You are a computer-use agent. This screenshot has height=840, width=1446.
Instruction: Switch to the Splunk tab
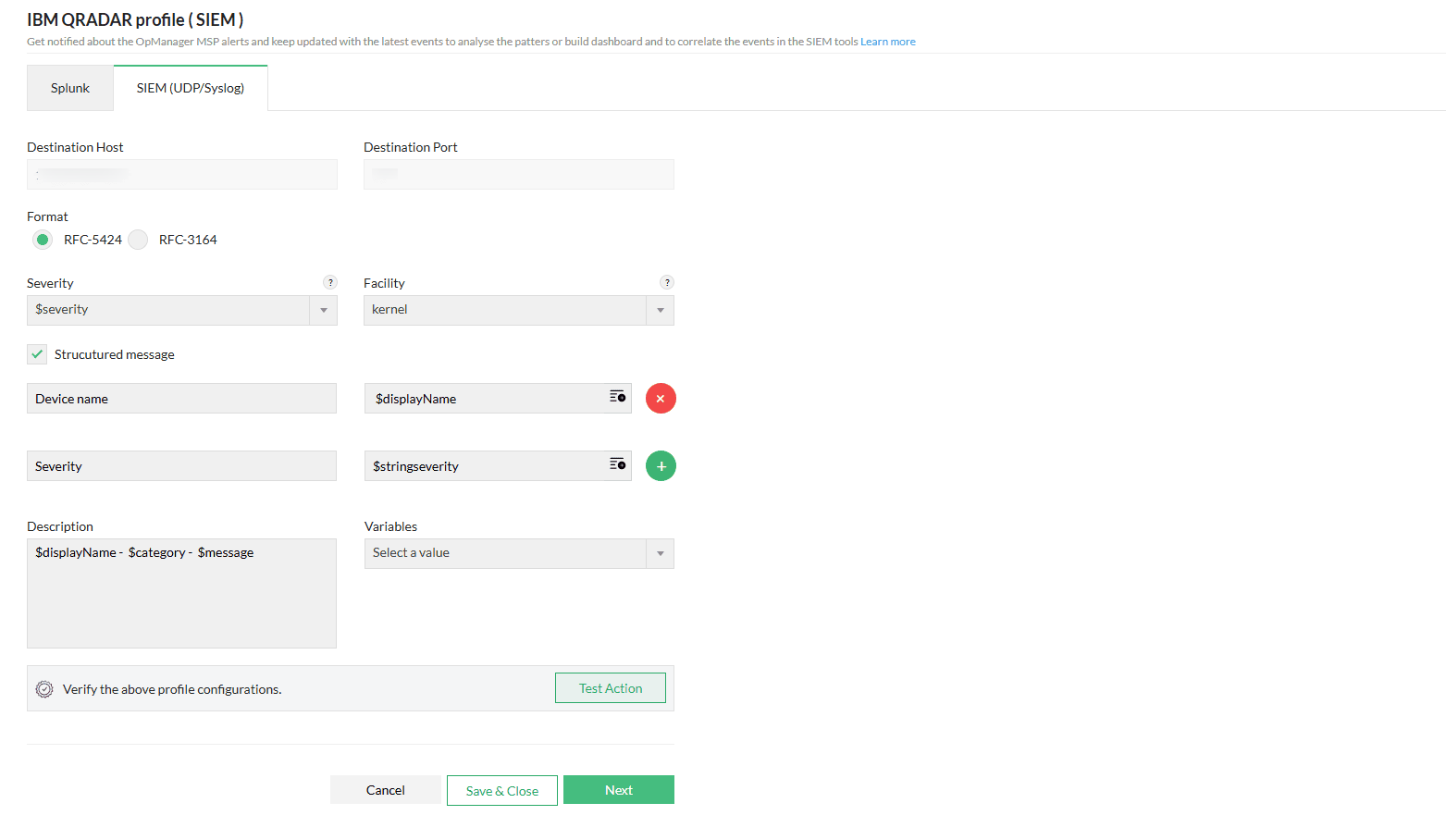click(69, 87)
